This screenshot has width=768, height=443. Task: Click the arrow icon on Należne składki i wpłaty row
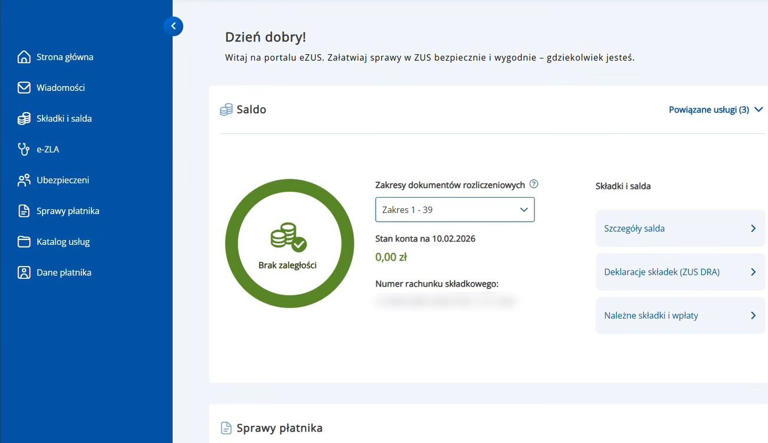point(753,316)
